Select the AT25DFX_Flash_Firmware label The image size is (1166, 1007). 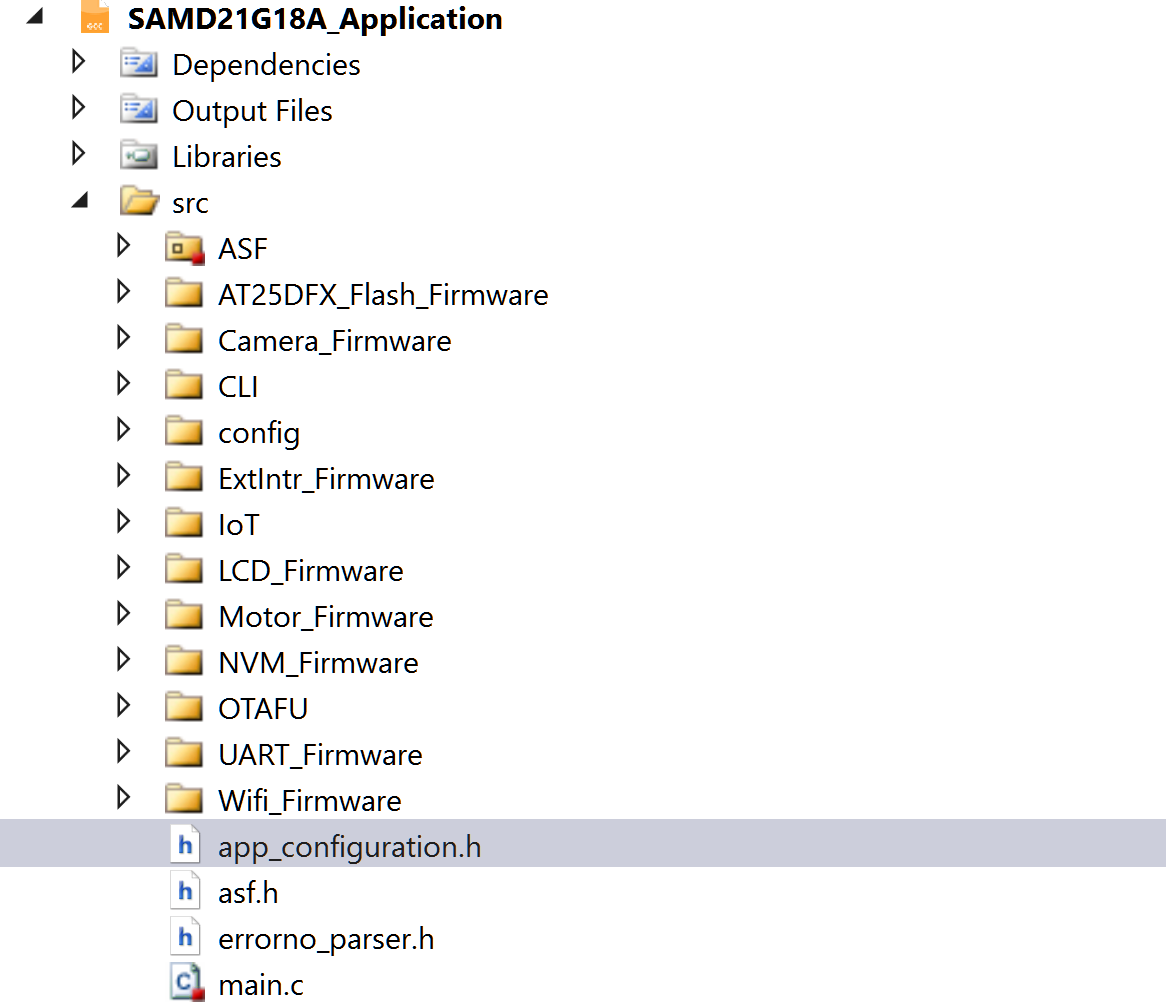(383, 295)
